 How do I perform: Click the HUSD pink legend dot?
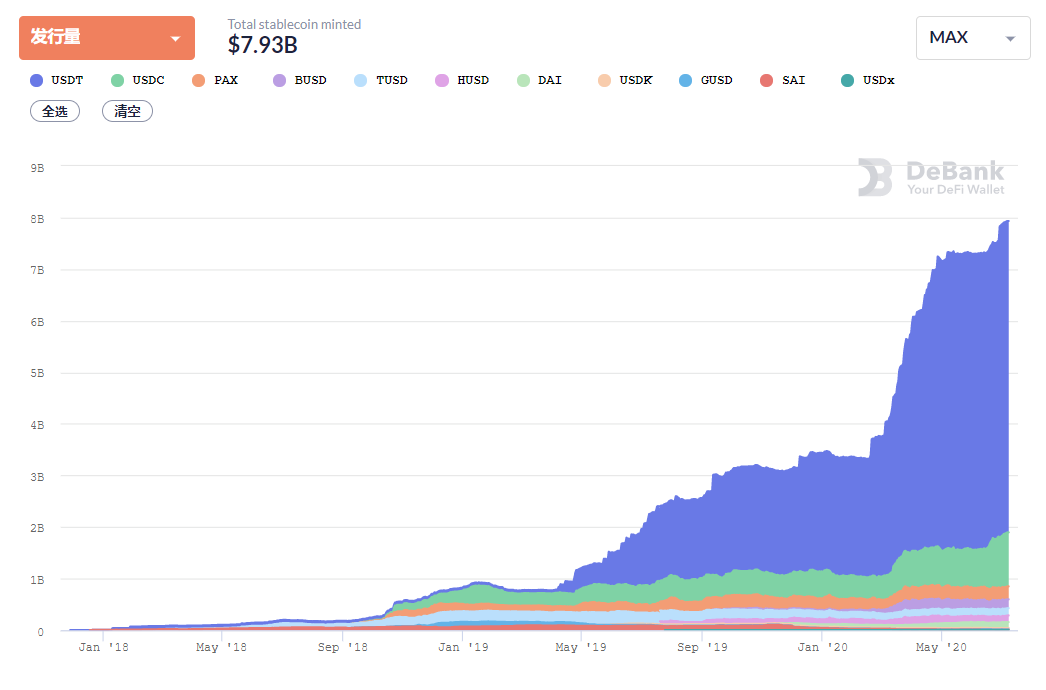click(442, 80)
